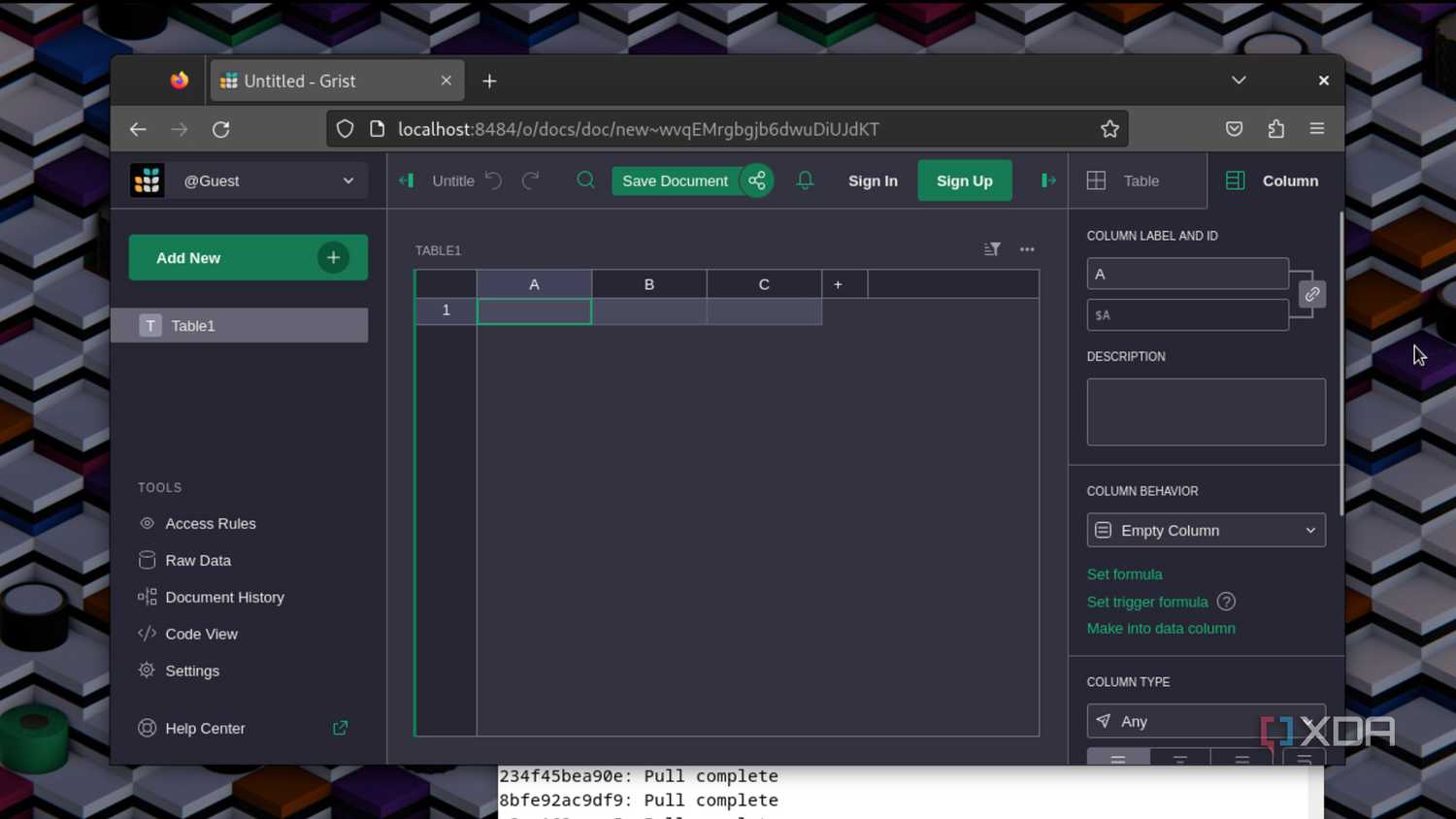The width and height of the screenshot is (1456, 819).
Task: Click Make into data column
Action: click(x=1161, y=629)
